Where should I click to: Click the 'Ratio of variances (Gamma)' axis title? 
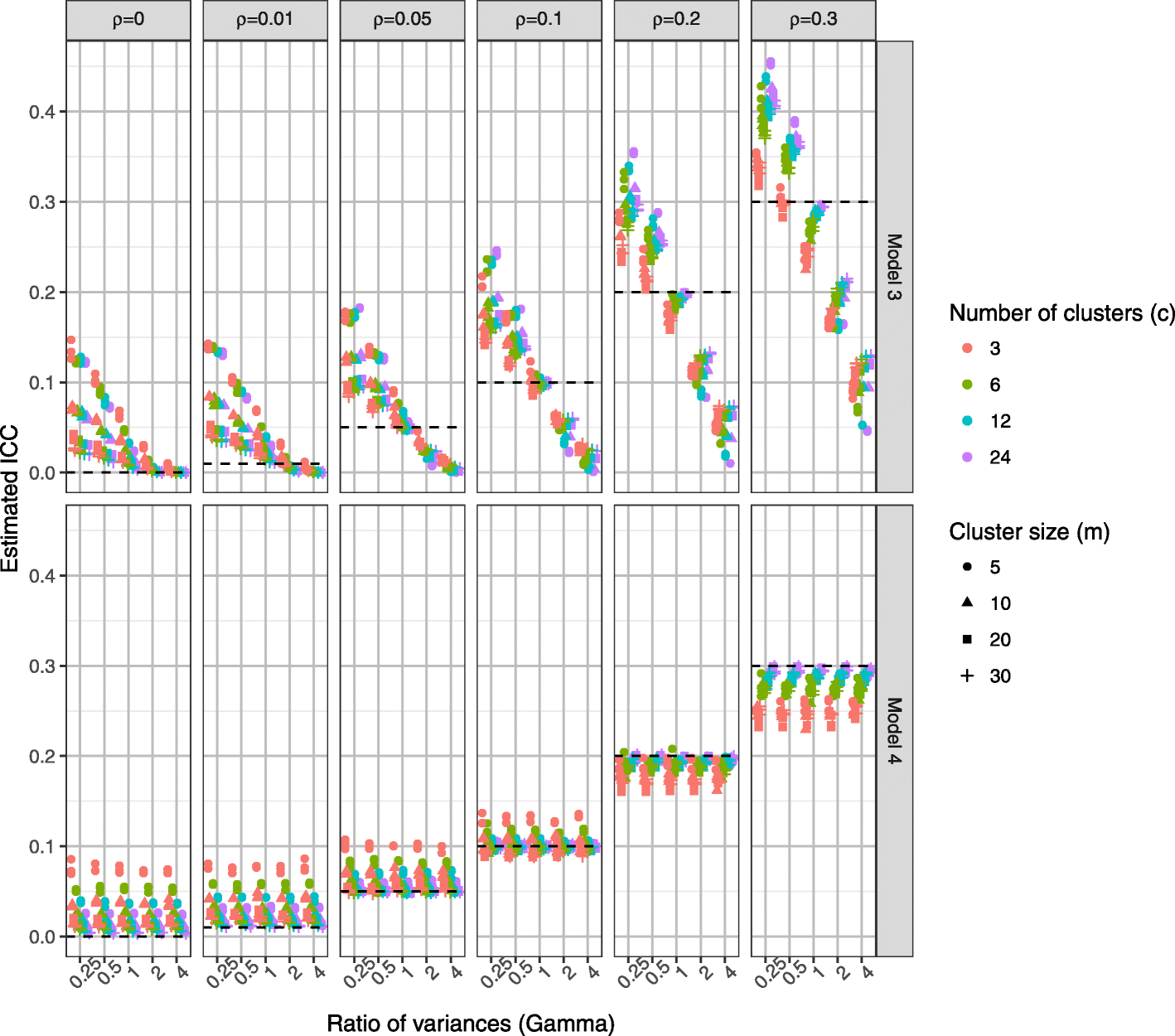471,1024
